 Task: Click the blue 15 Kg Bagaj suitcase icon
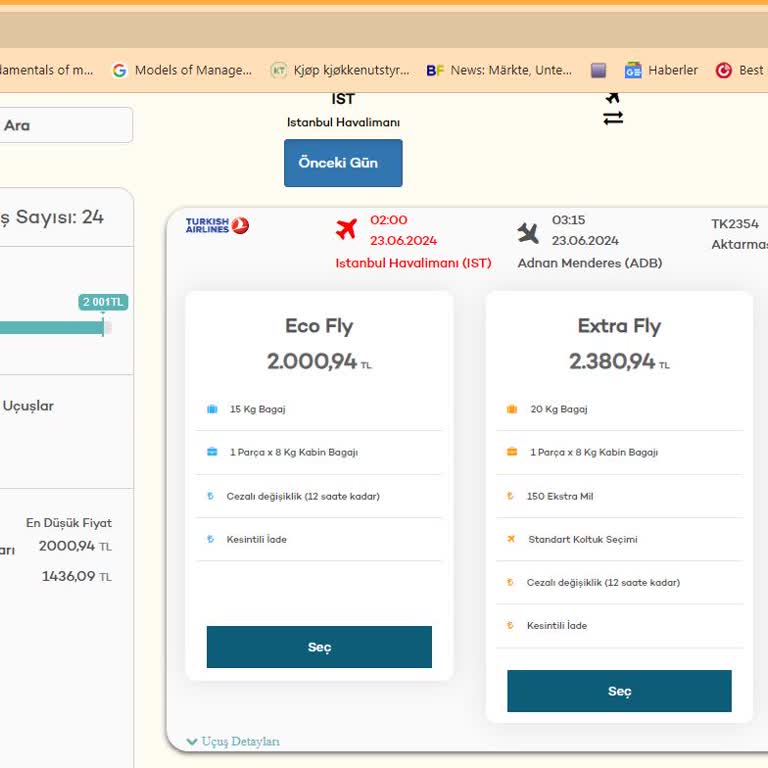[212, 409]
